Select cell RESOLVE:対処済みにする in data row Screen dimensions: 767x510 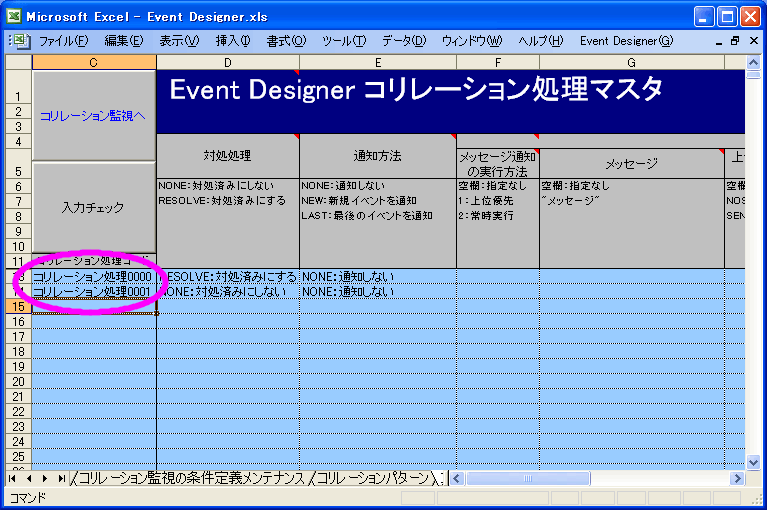coord(228,276)
